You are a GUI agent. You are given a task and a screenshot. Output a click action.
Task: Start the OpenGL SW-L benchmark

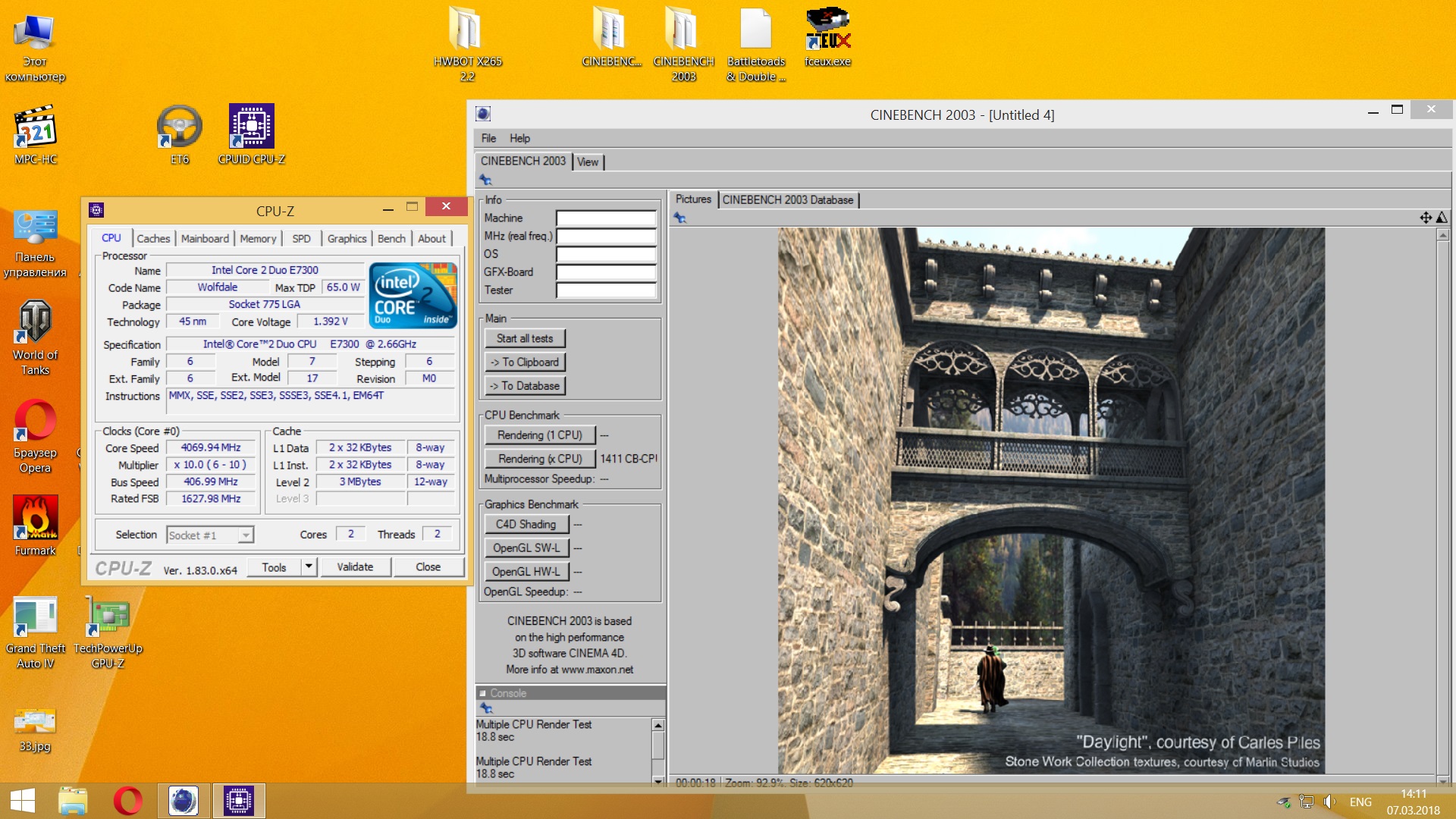(x=526, y=548)
